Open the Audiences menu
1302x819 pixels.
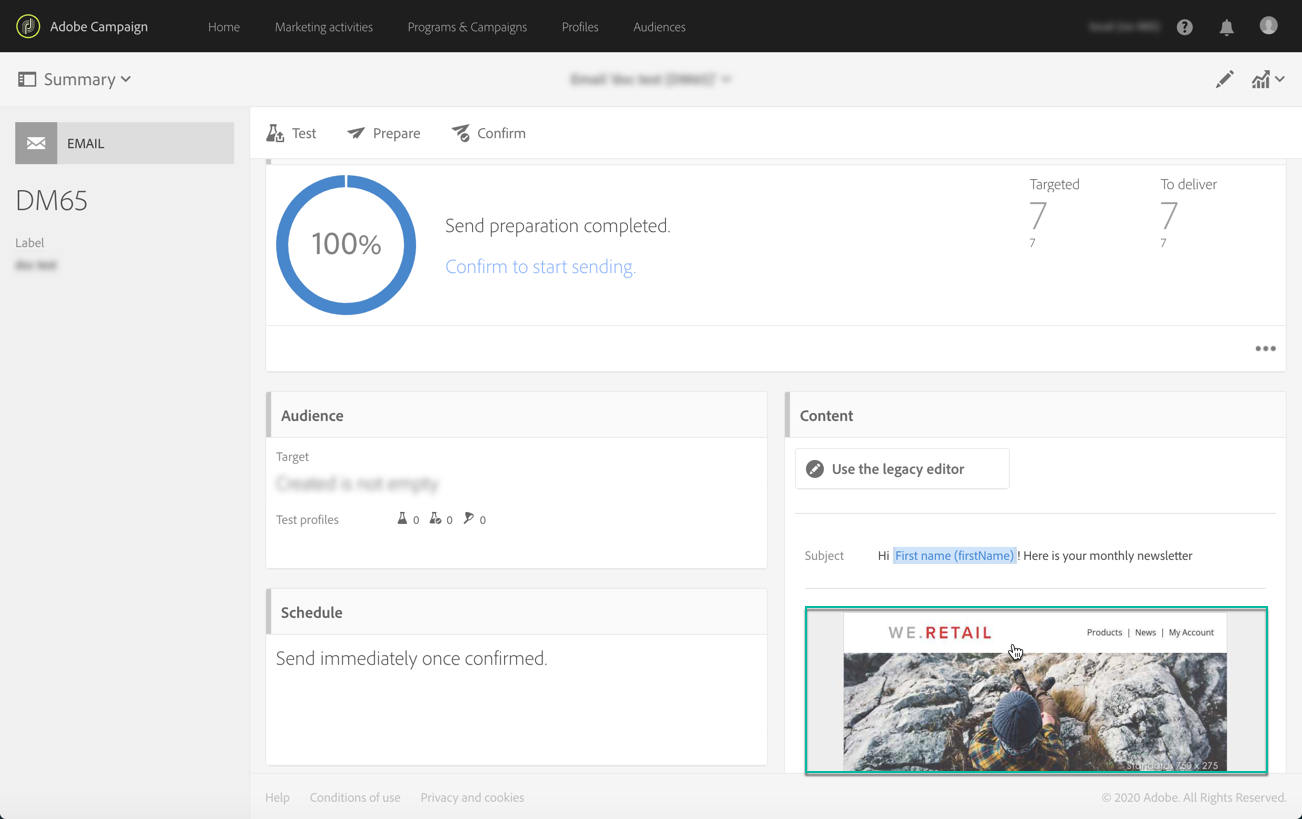(659, 27)
